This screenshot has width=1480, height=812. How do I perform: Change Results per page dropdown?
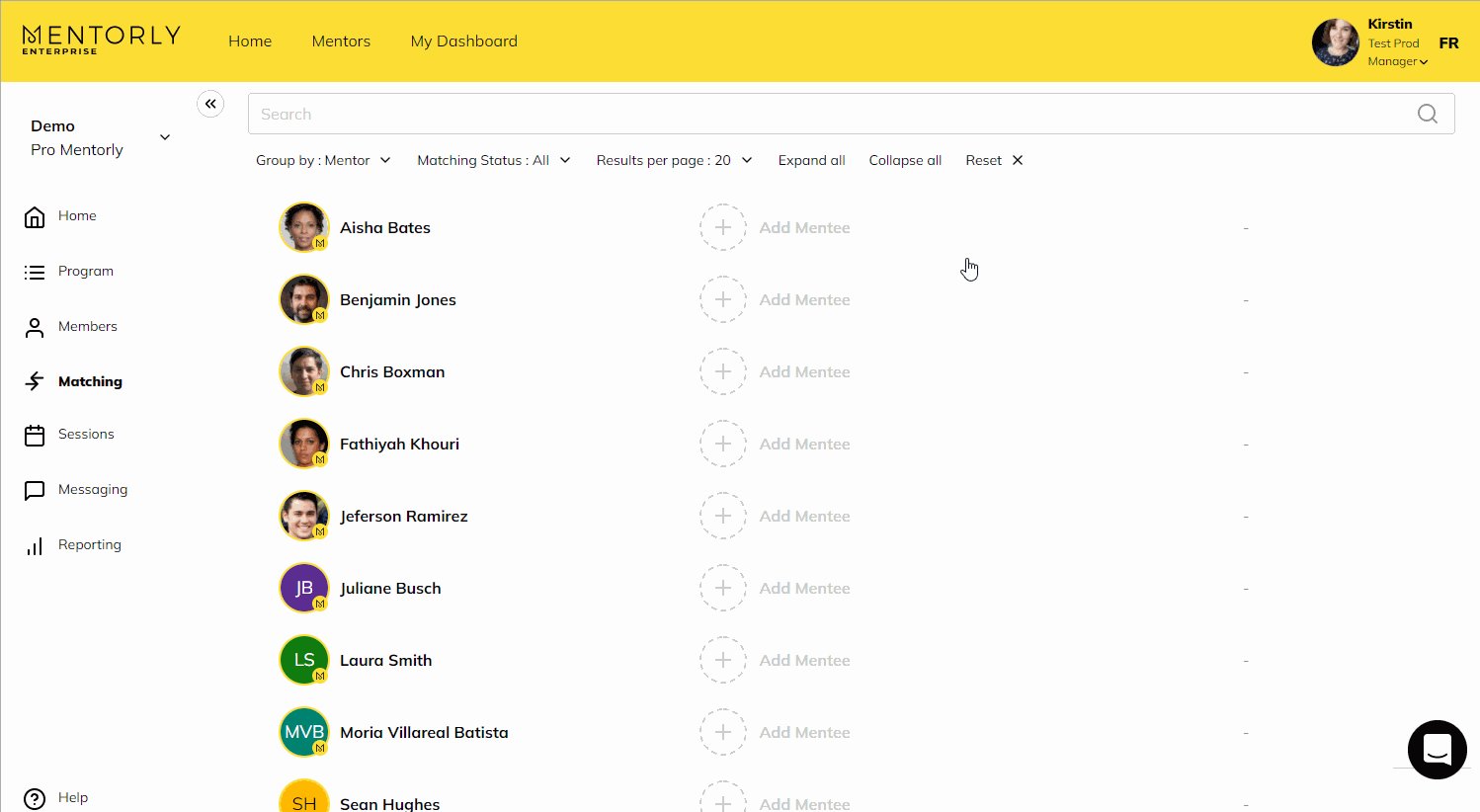point(674,160)
